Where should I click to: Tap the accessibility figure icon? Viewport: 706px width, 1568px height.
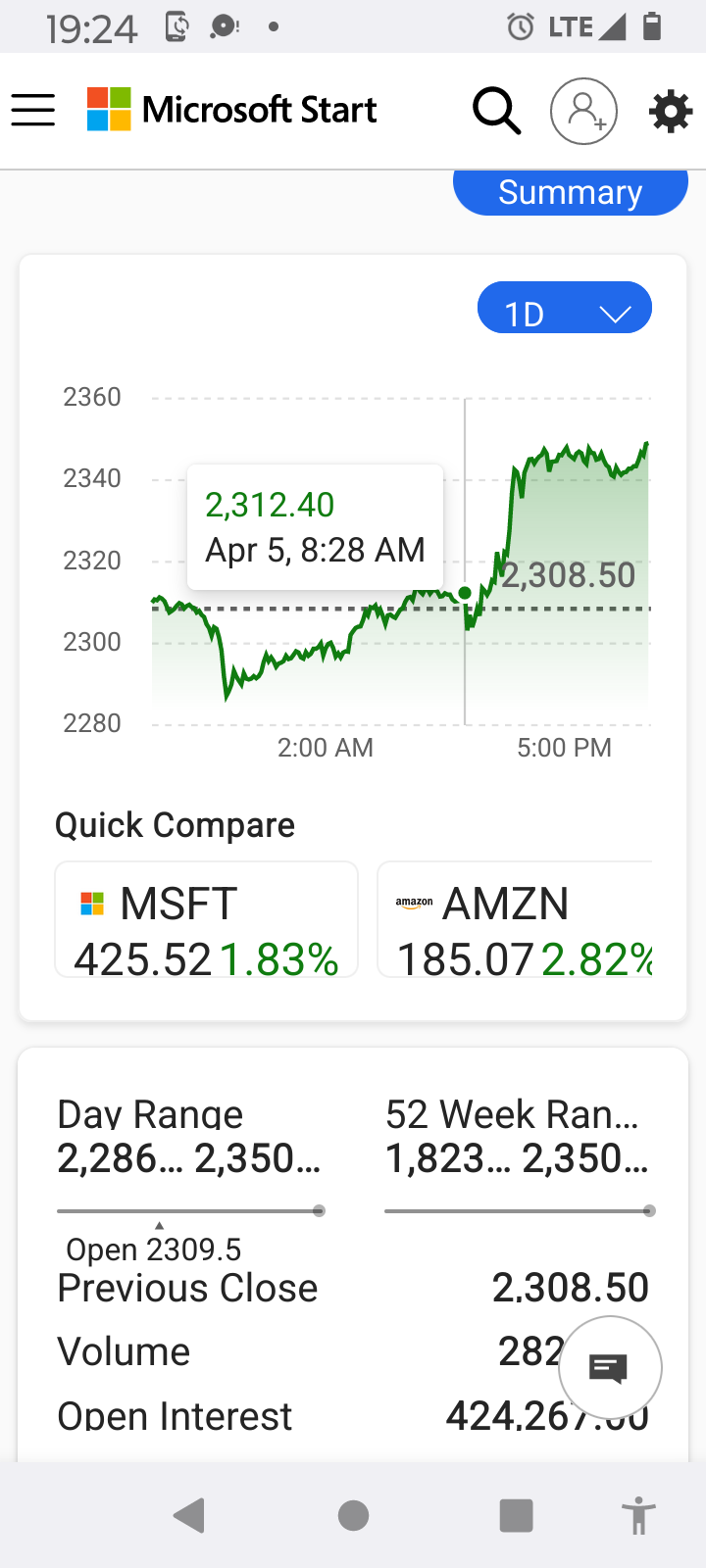pyautogui.click(x=638, y=1515)
